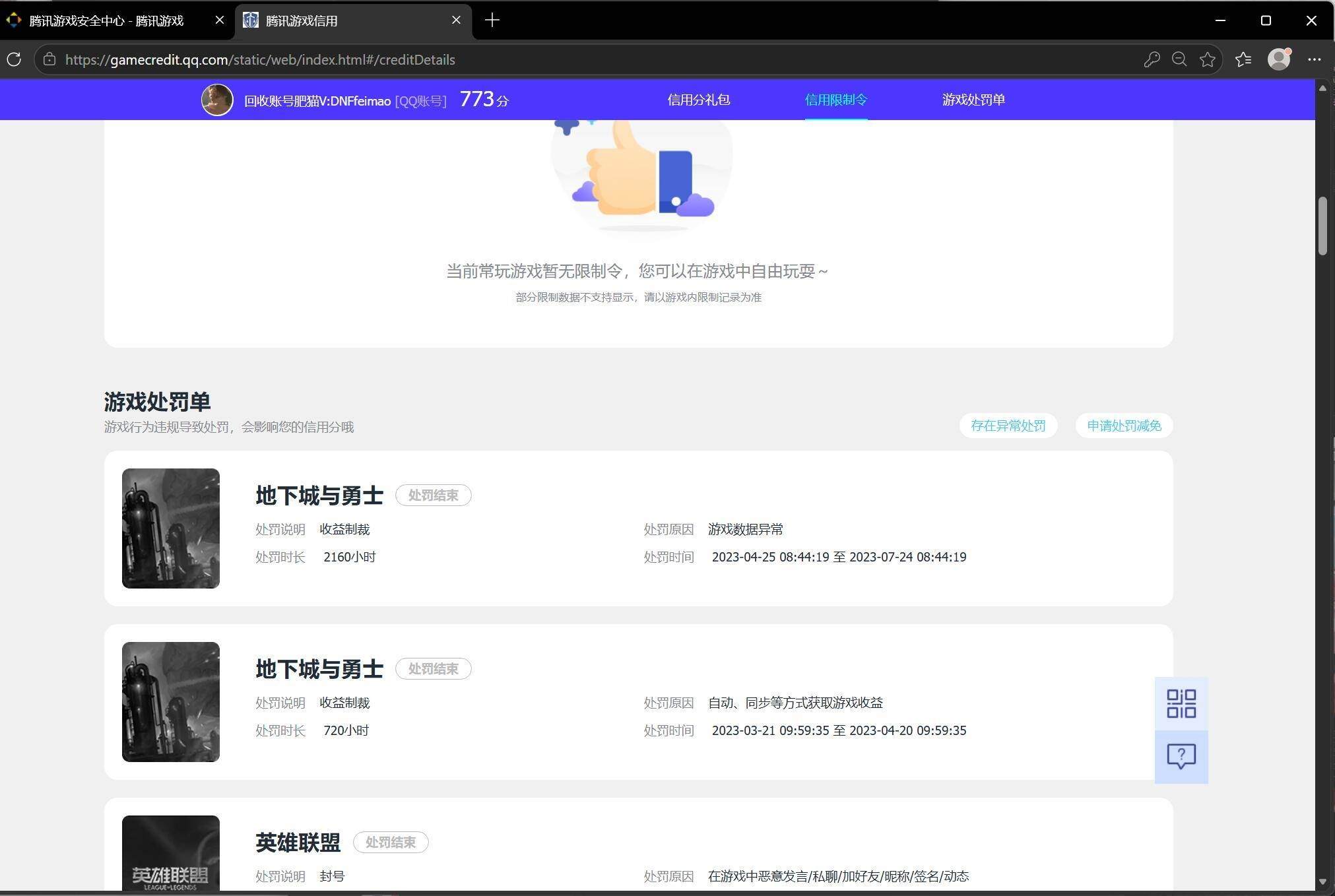Click the [QQ账号] label
1335x896 pixels.
point(421,101)
